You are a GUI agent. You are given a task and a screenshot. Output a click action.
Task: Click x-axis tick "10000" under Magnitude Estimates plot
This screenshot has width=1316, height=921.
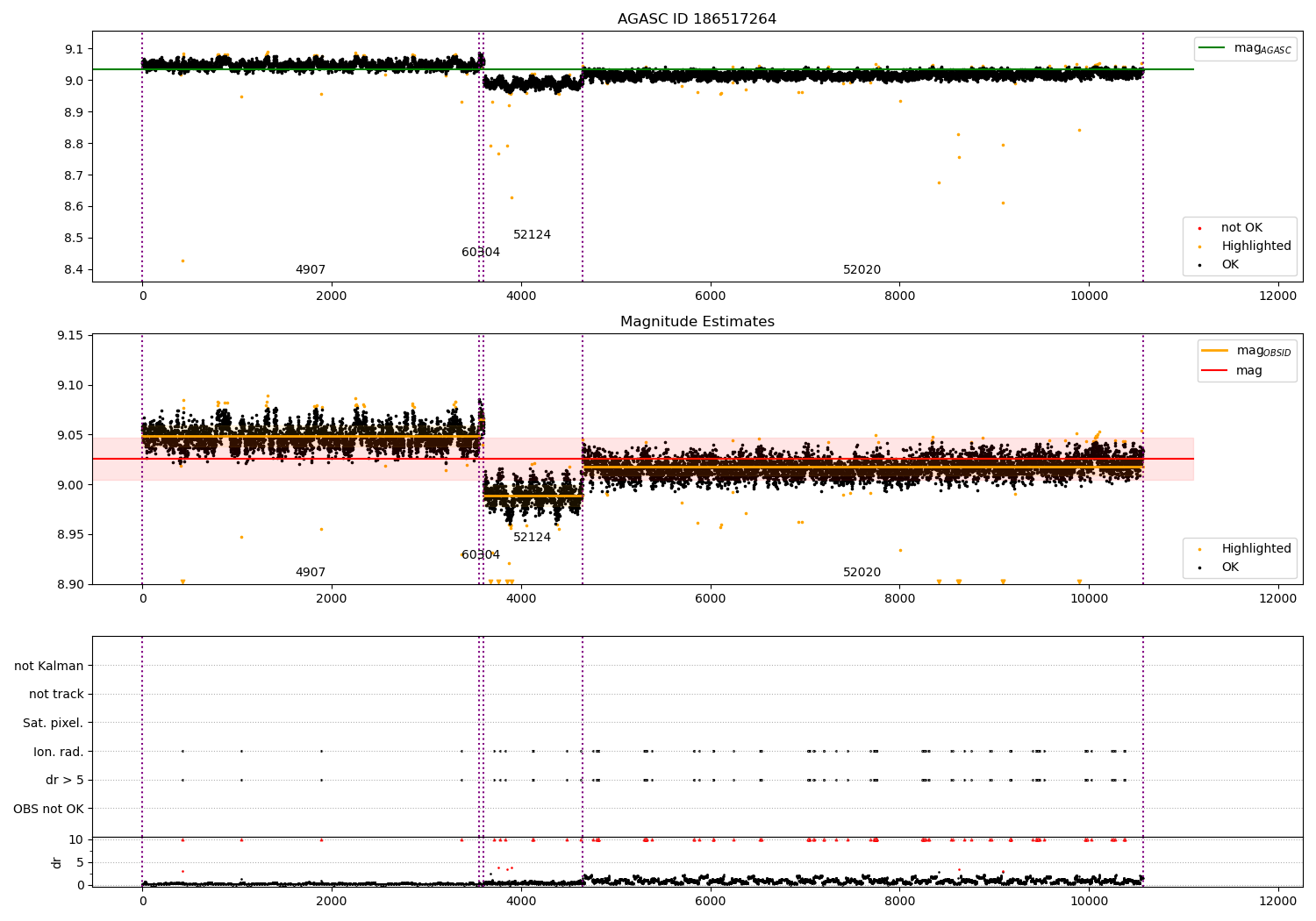(1089, 599)
